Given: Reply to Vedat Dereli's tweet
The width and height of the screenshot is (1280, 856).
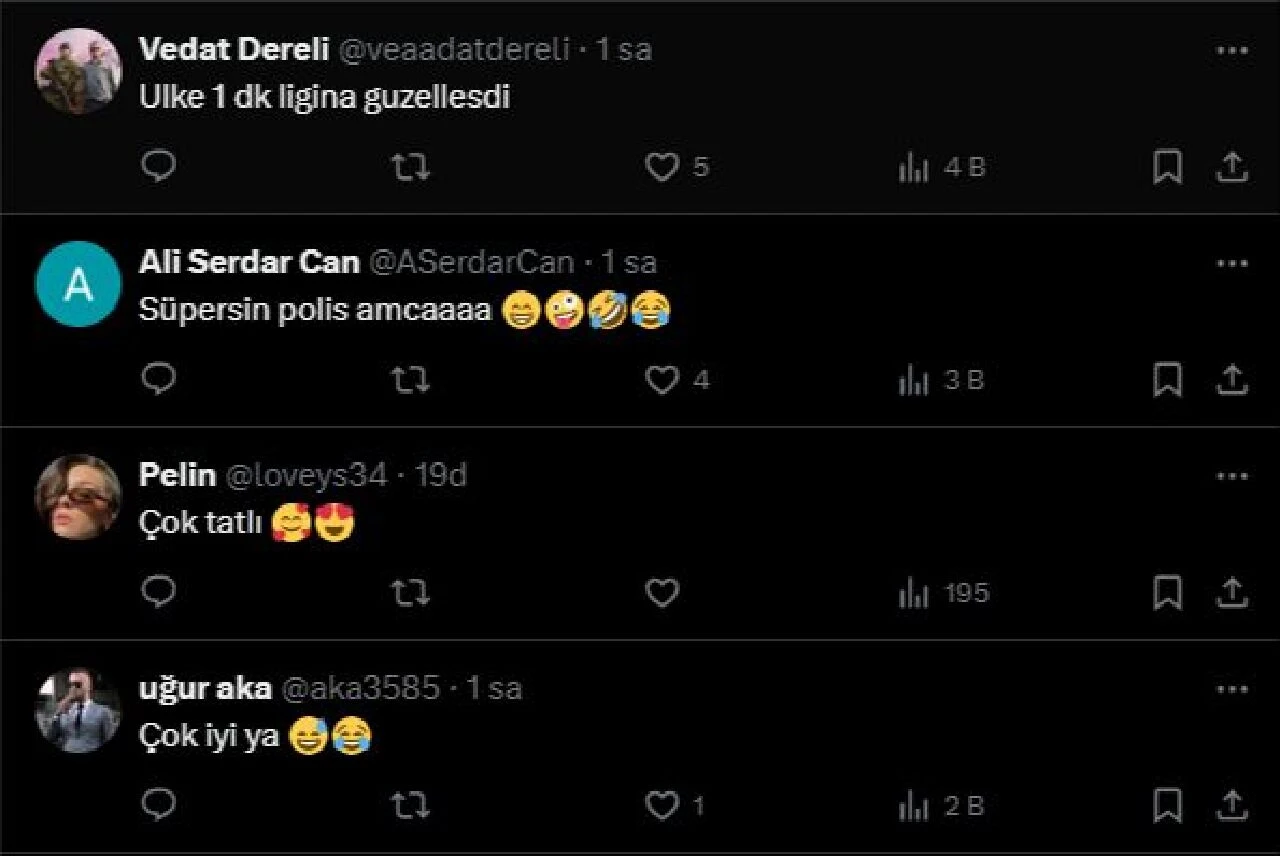Looking at the screenshot, I should [x=158, y=166].
